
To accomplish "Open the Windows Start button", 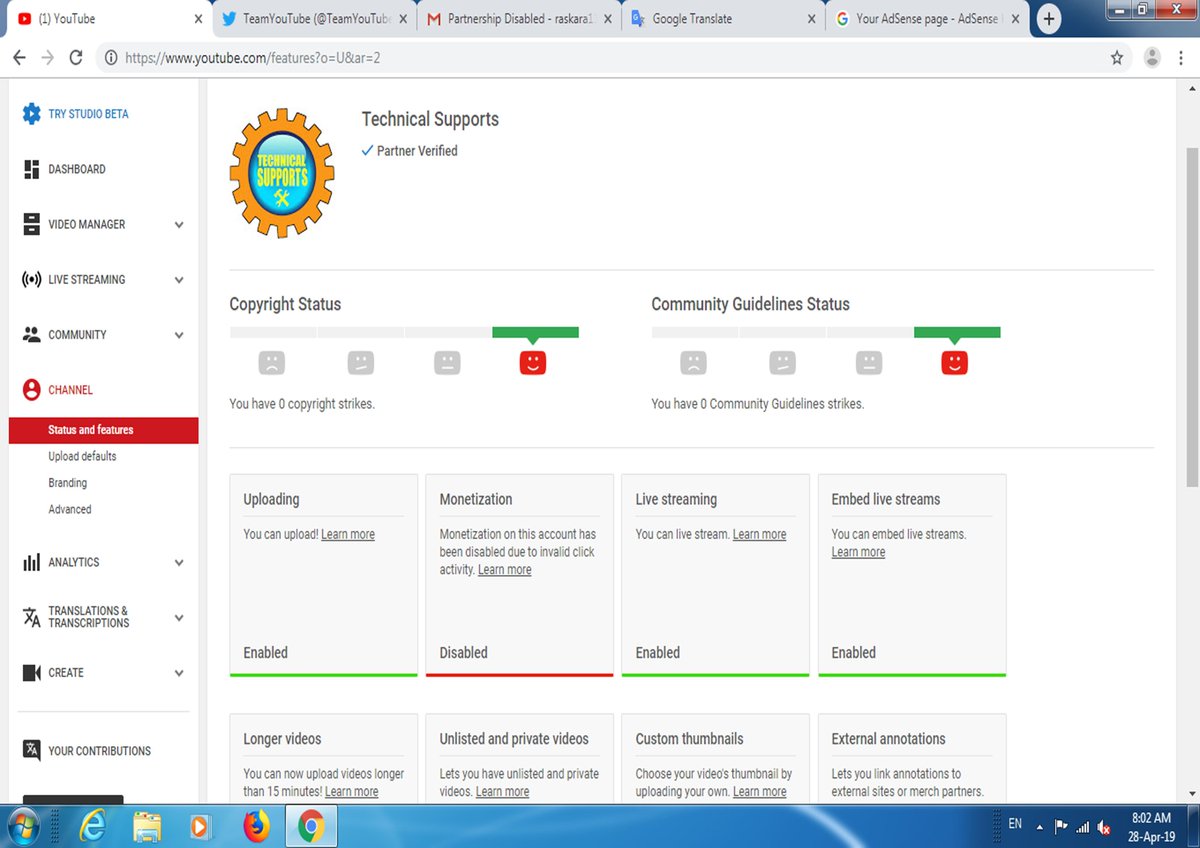I will (x=23, y=826).
